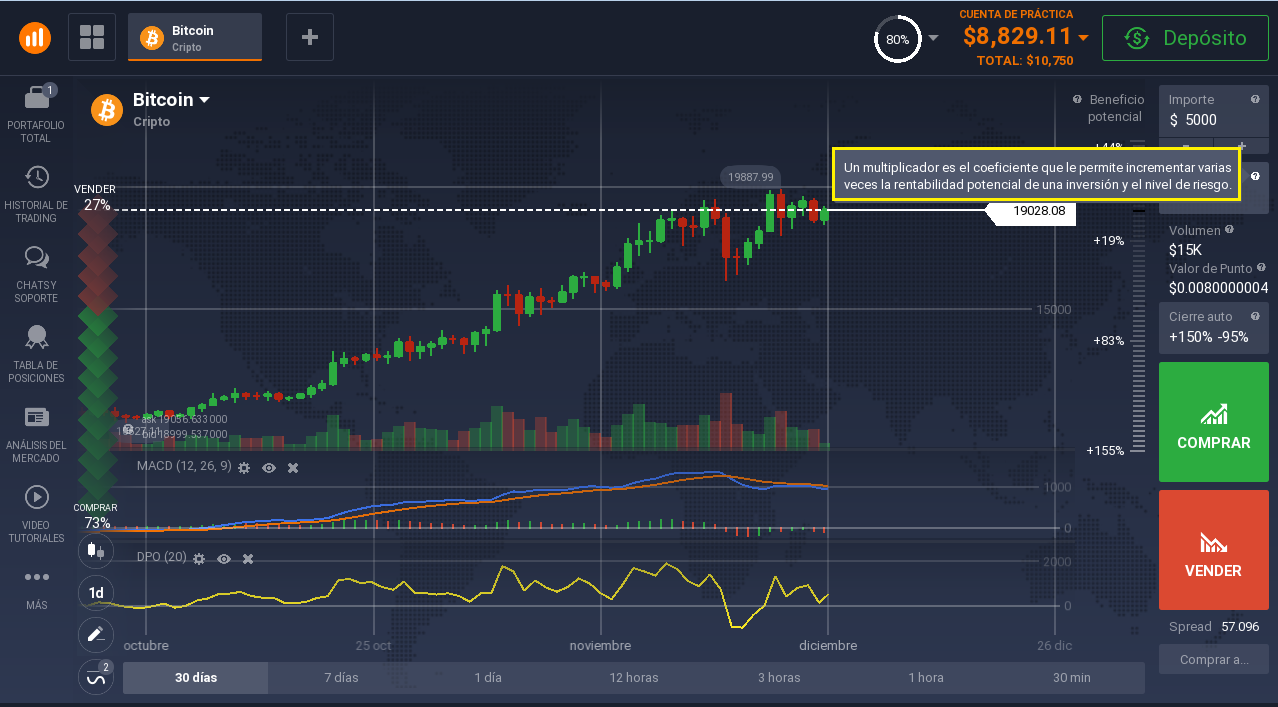Switch chart range to 12 horas
Screen dimensions: 1278x707
(634, 677)
